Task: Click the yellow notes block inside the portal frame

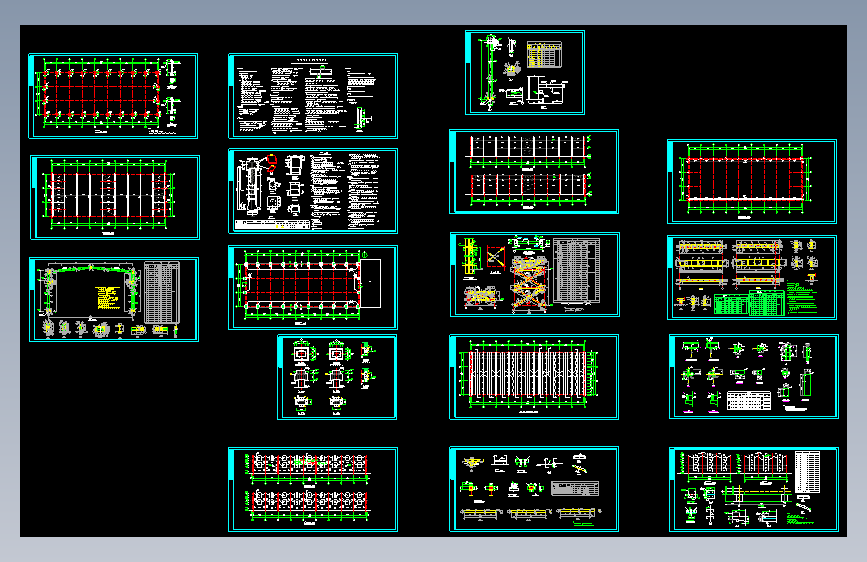Action: point(107,298)
